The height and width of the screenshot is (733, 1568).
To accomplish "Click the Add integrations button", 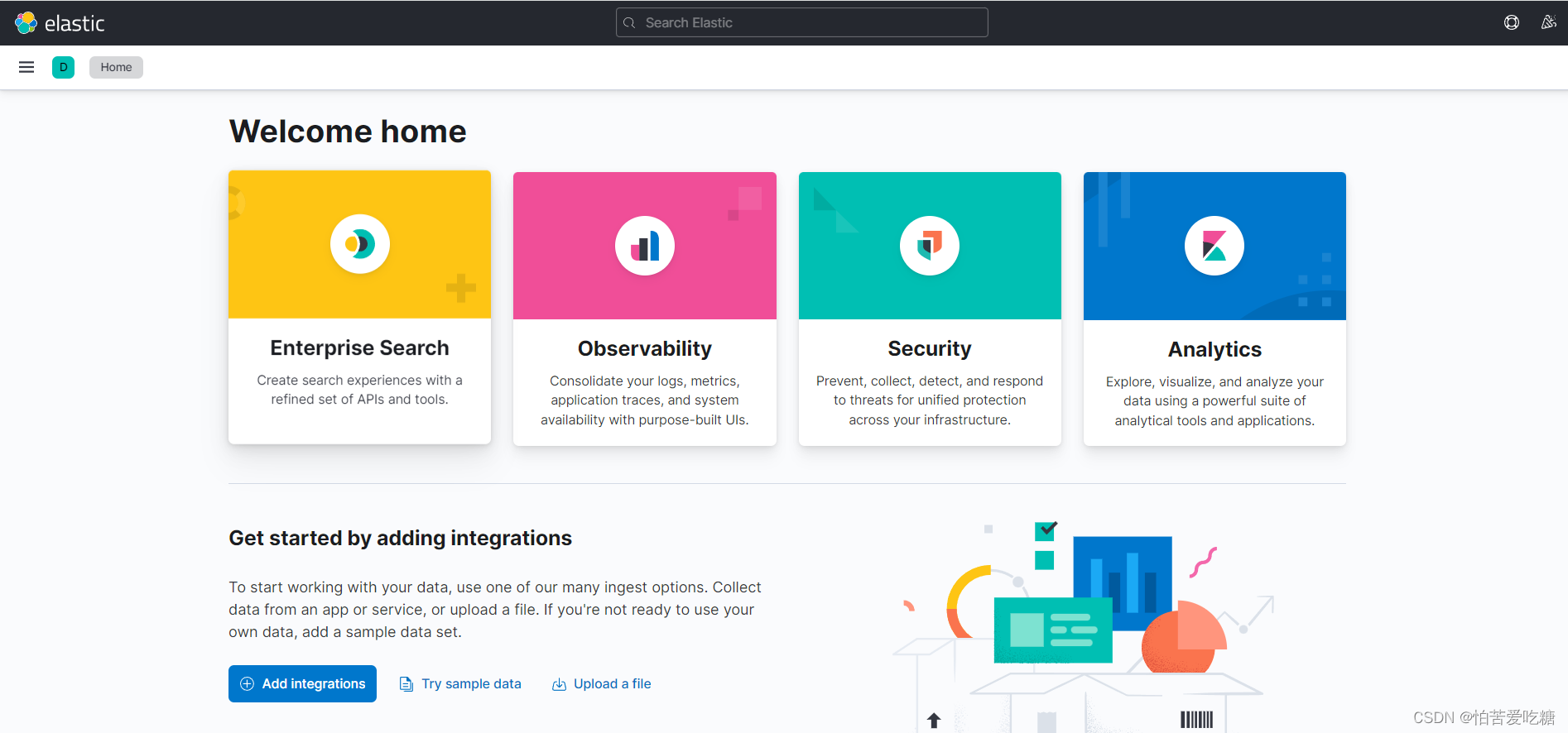I will [302, 683].
